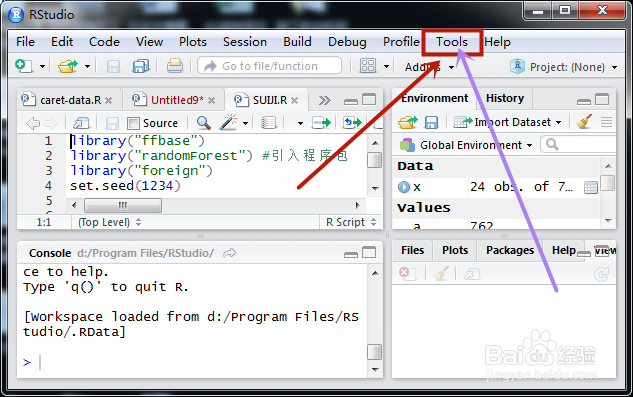
Task: View x data table grid icon
Action: pyautogui.click(x=591, y=187)
